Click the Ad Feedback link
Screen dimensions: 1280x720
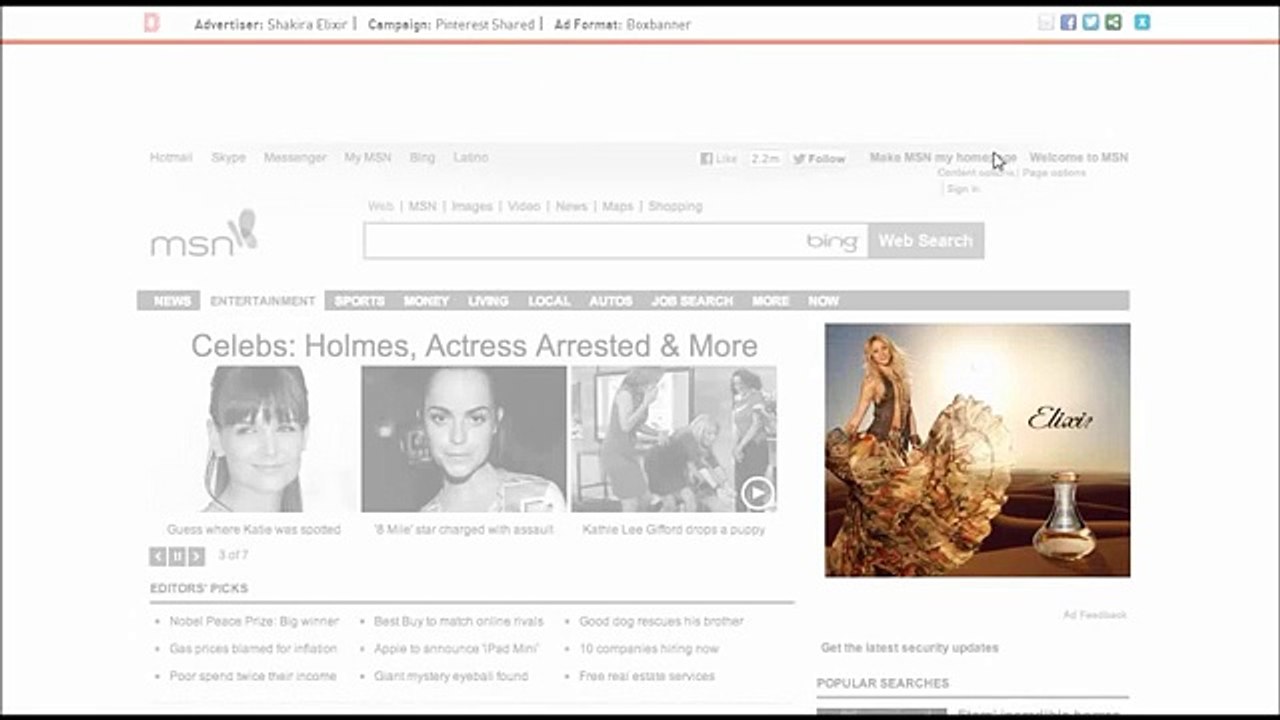[1095, 615]
